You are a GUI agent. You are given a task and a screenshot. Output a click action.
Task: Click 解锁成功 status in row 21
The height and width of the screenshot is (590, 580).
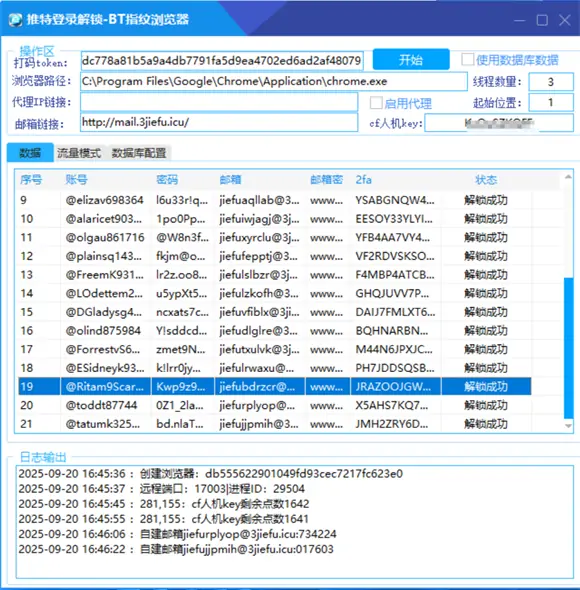486,424
